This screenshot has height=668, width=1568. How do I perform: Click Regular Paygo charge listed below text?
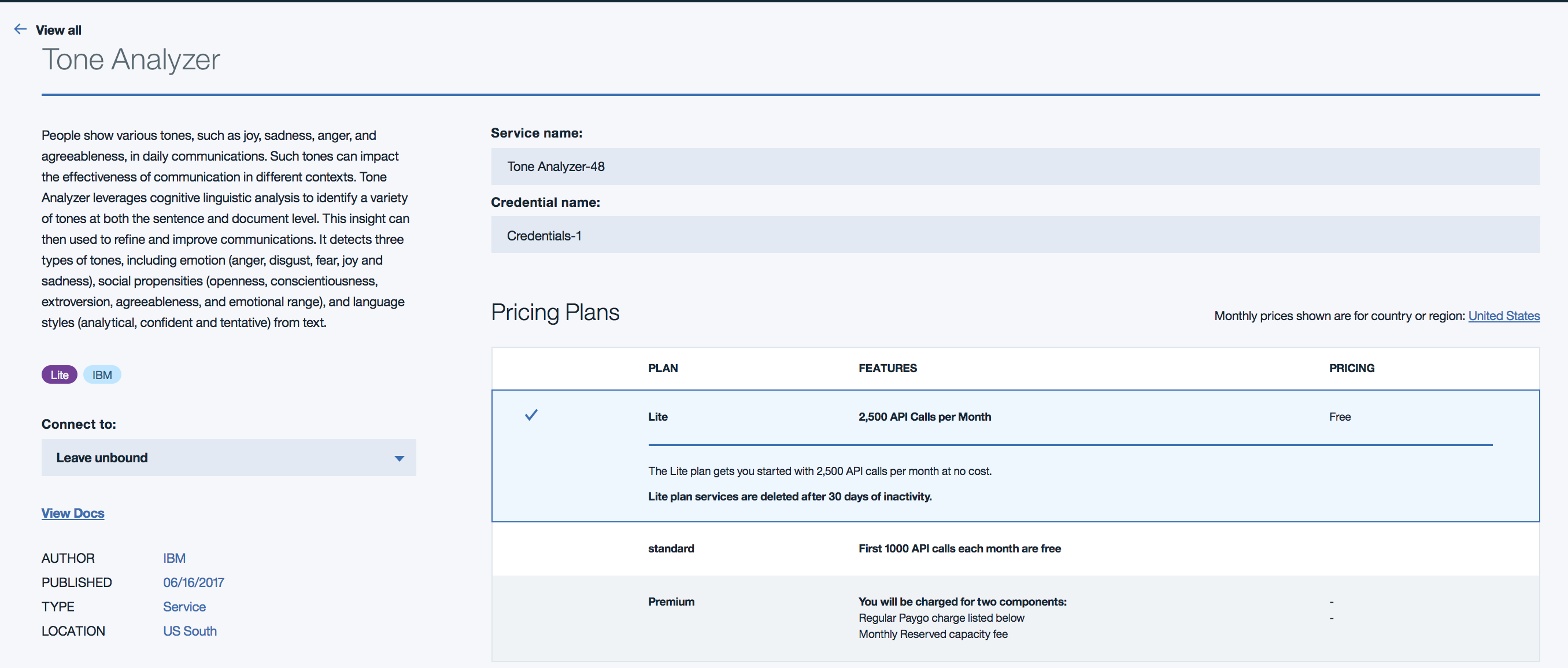click(x=941, y=618)
